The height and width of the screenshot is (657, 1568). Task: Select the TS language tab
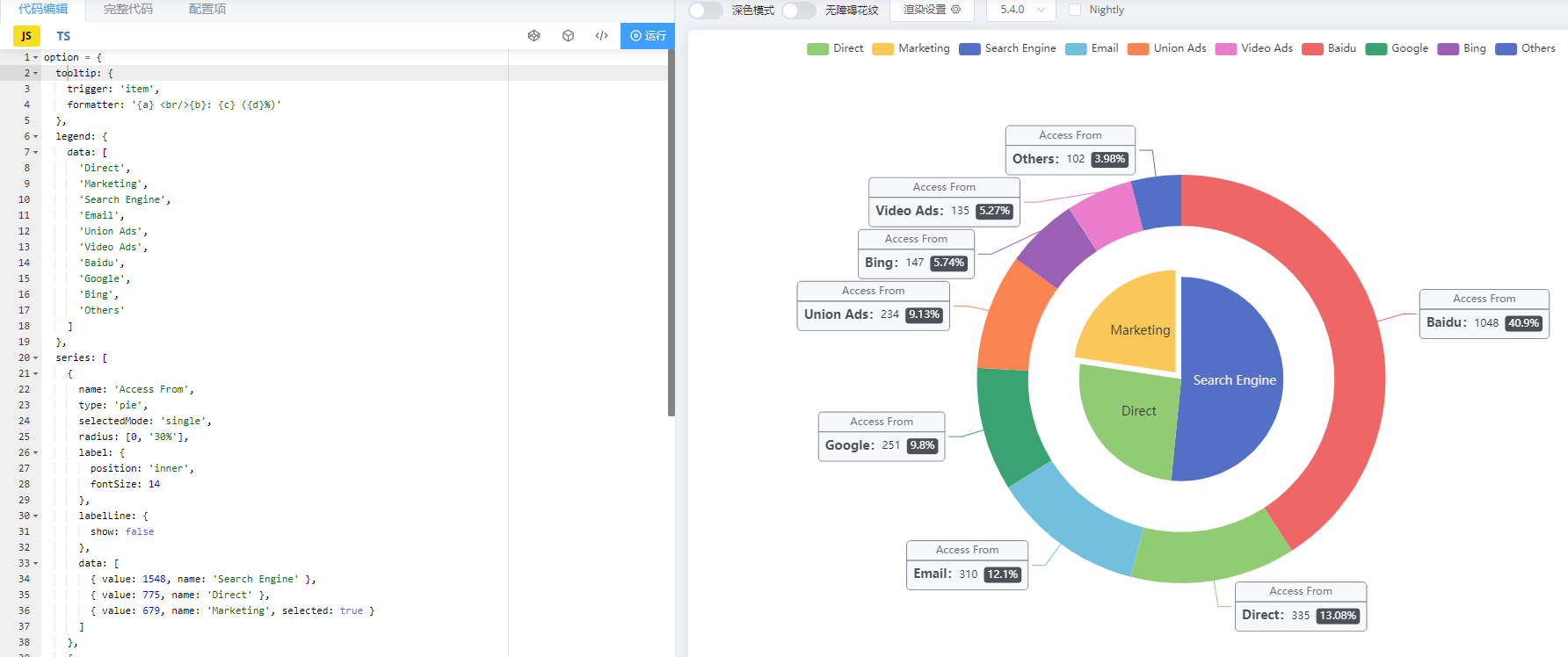[x=63, y=36]
